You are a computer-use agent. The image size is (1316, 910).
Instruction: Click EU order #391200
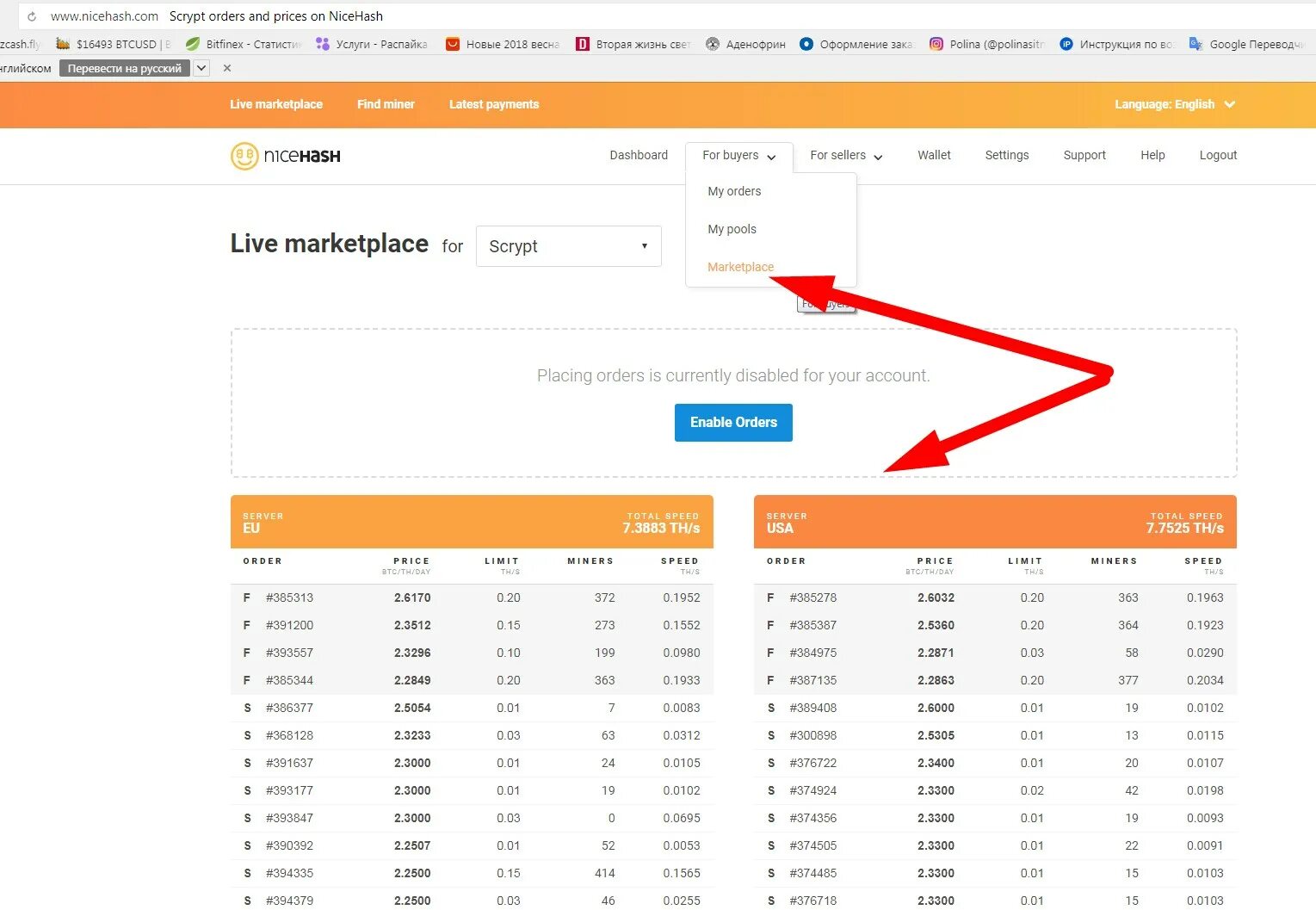tap(472, 625)
